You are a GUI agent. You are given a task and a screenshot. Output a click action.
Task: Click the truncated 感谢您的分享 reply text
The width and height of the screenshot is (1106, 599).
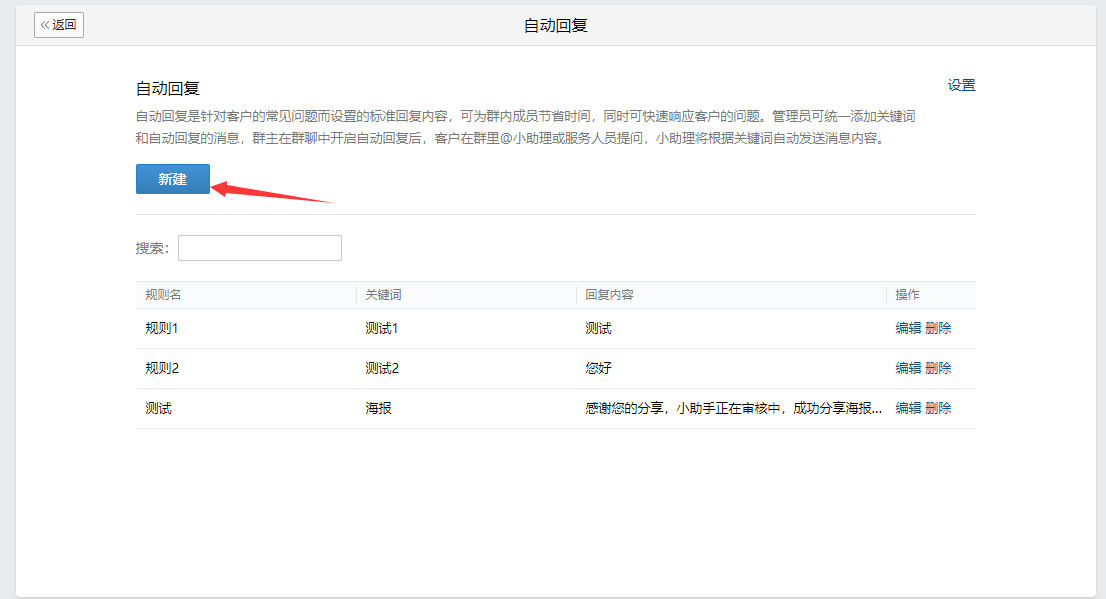[x=734, y=409]
